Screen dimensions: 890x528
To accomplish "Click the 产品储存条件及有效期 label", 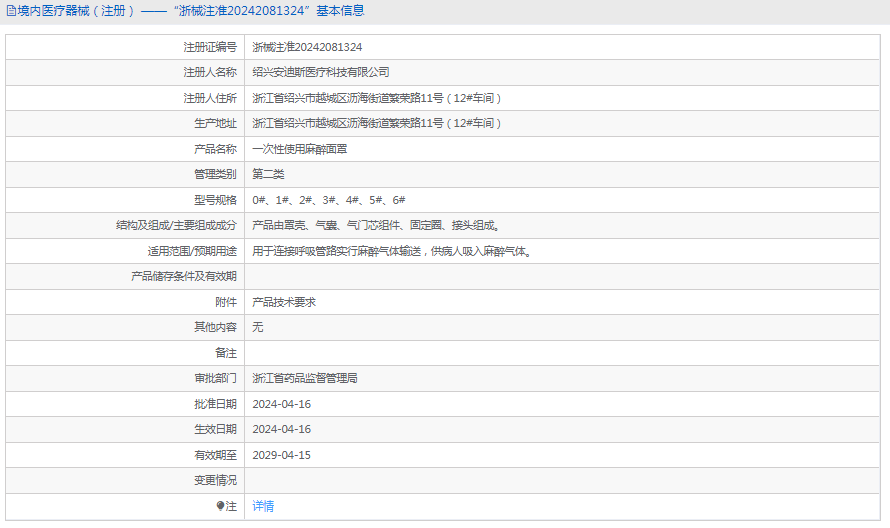I will 183,276.
